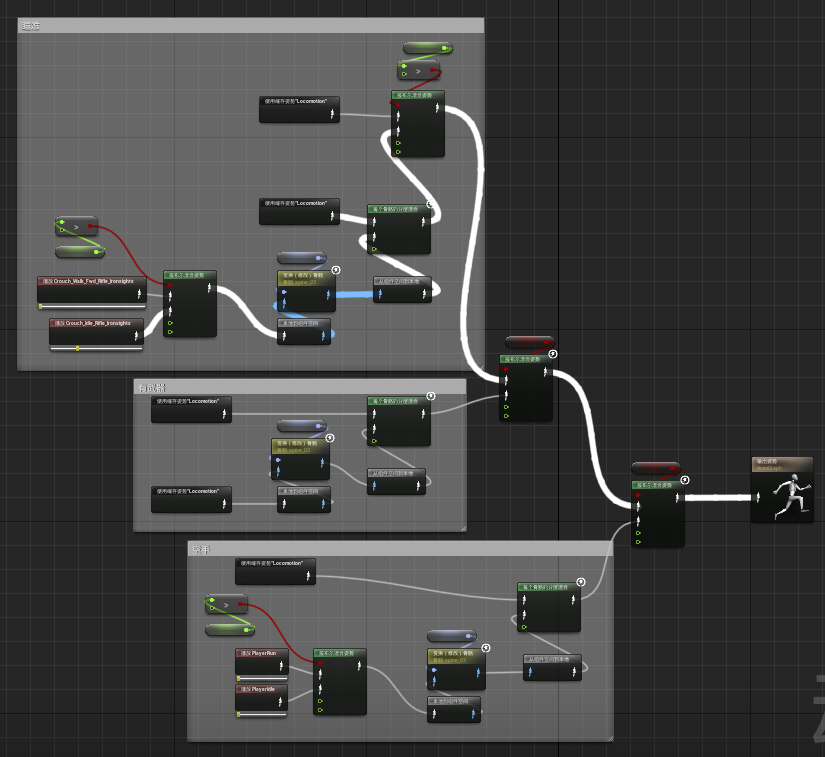Click the Crouch_Idle_Rifle_Ironsights progress bar
This screenshot has width=825, height=757.
click(x=96, y=348)
